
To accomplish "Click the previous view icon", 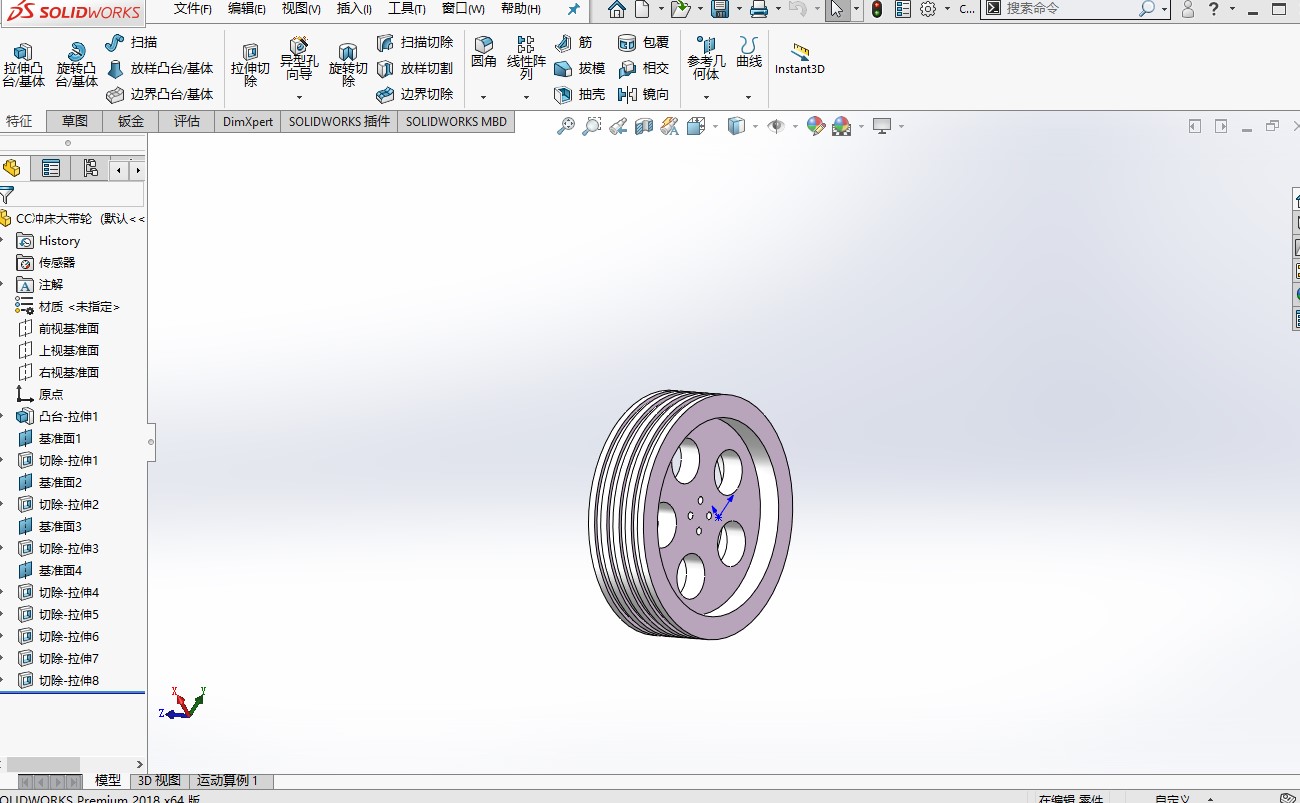I will pos(618,126).
